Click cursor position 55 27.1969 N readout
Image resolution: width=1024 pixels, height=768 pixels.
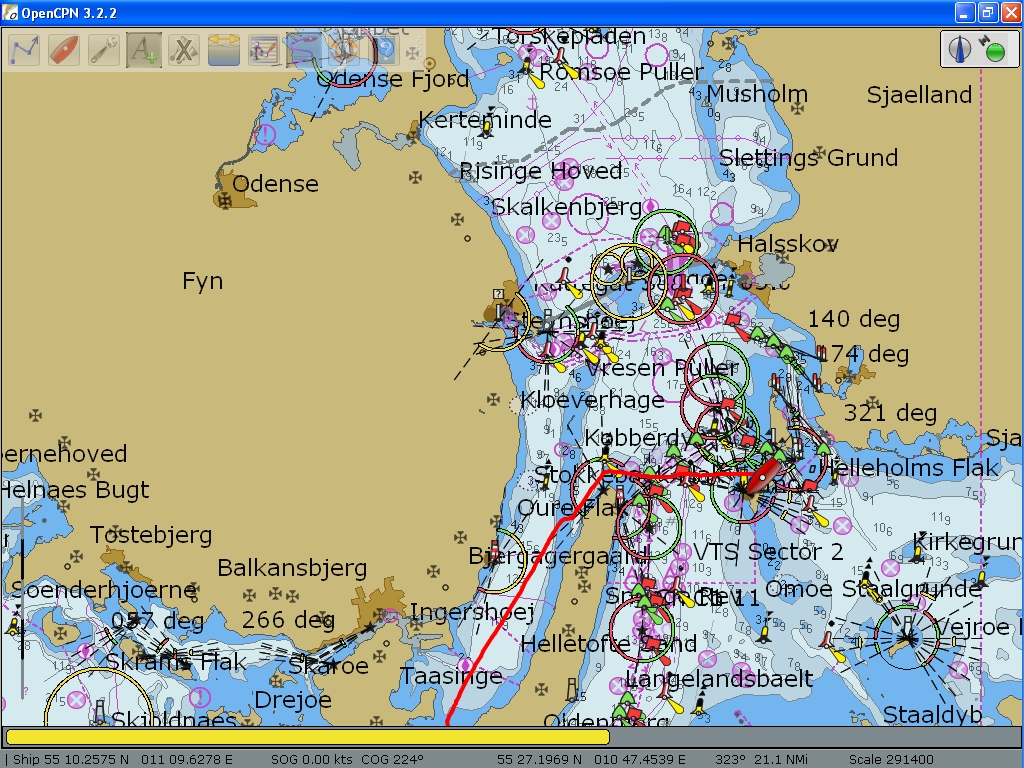591,760
